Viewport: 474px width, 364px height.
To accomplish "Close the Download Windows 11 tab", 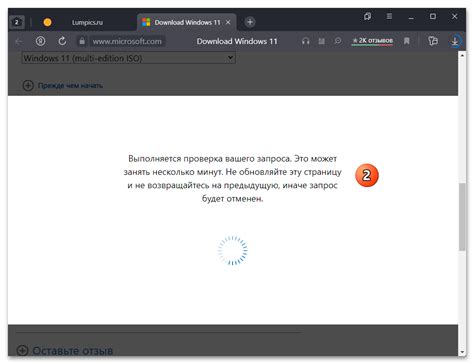I will pyautogui.click(x=228, y=22).
